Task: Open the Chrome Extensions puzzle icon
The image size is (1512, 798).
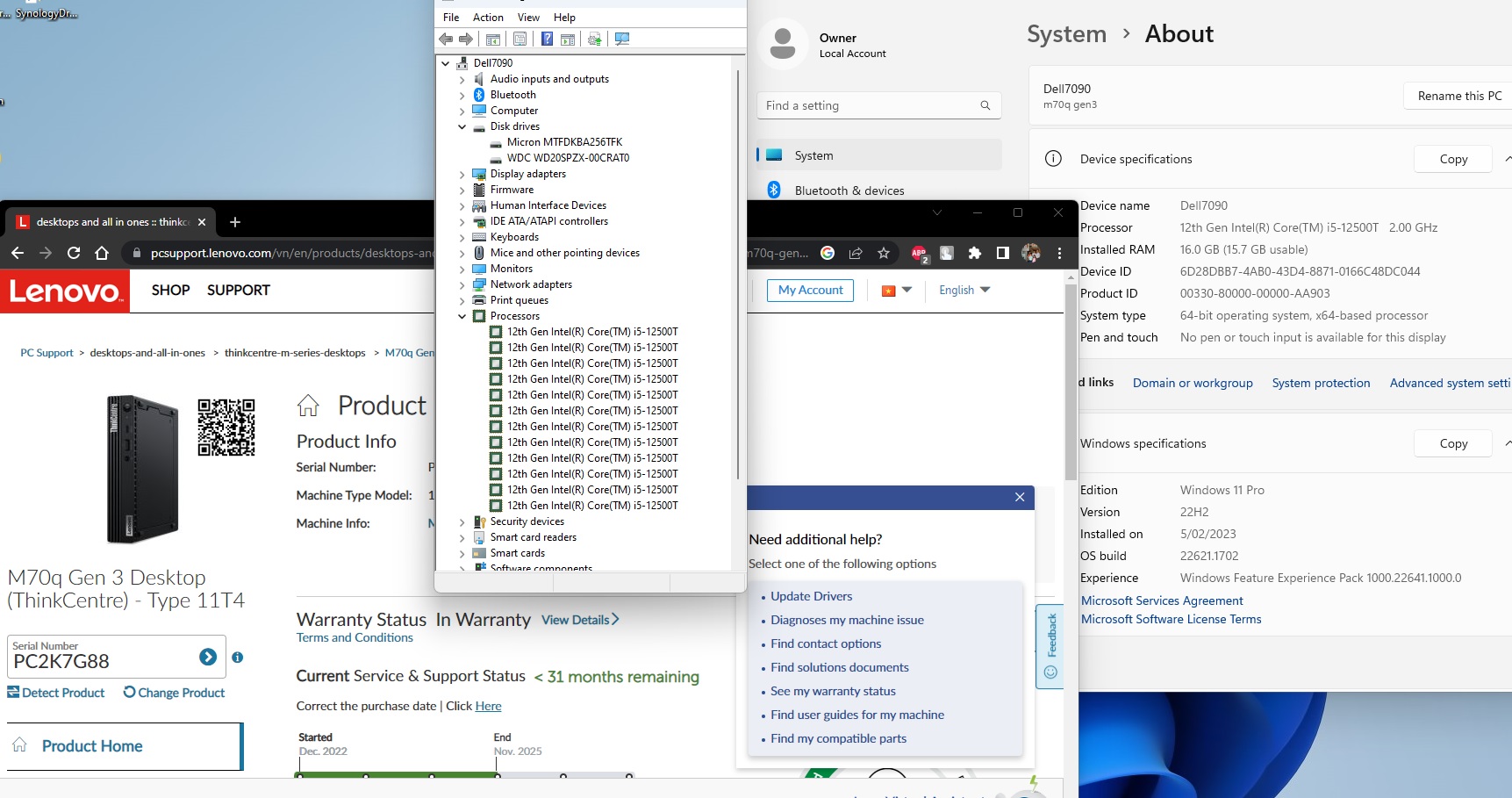Action: (974, 253)
